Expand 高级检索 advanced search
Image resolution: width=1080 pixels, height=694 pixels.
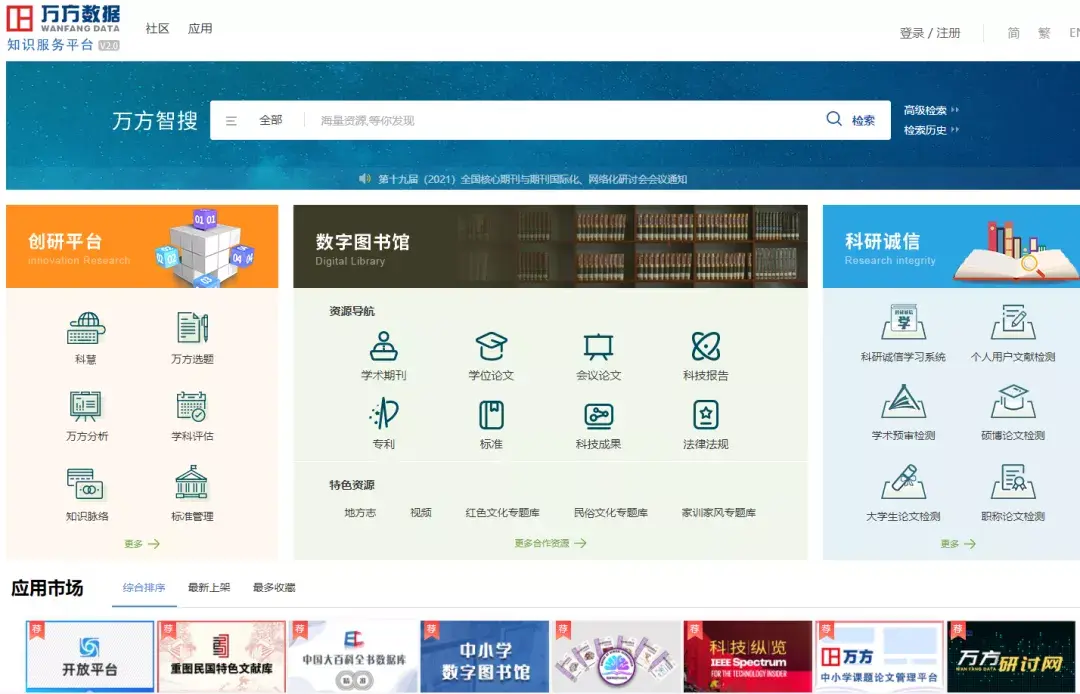pos(931,110)
